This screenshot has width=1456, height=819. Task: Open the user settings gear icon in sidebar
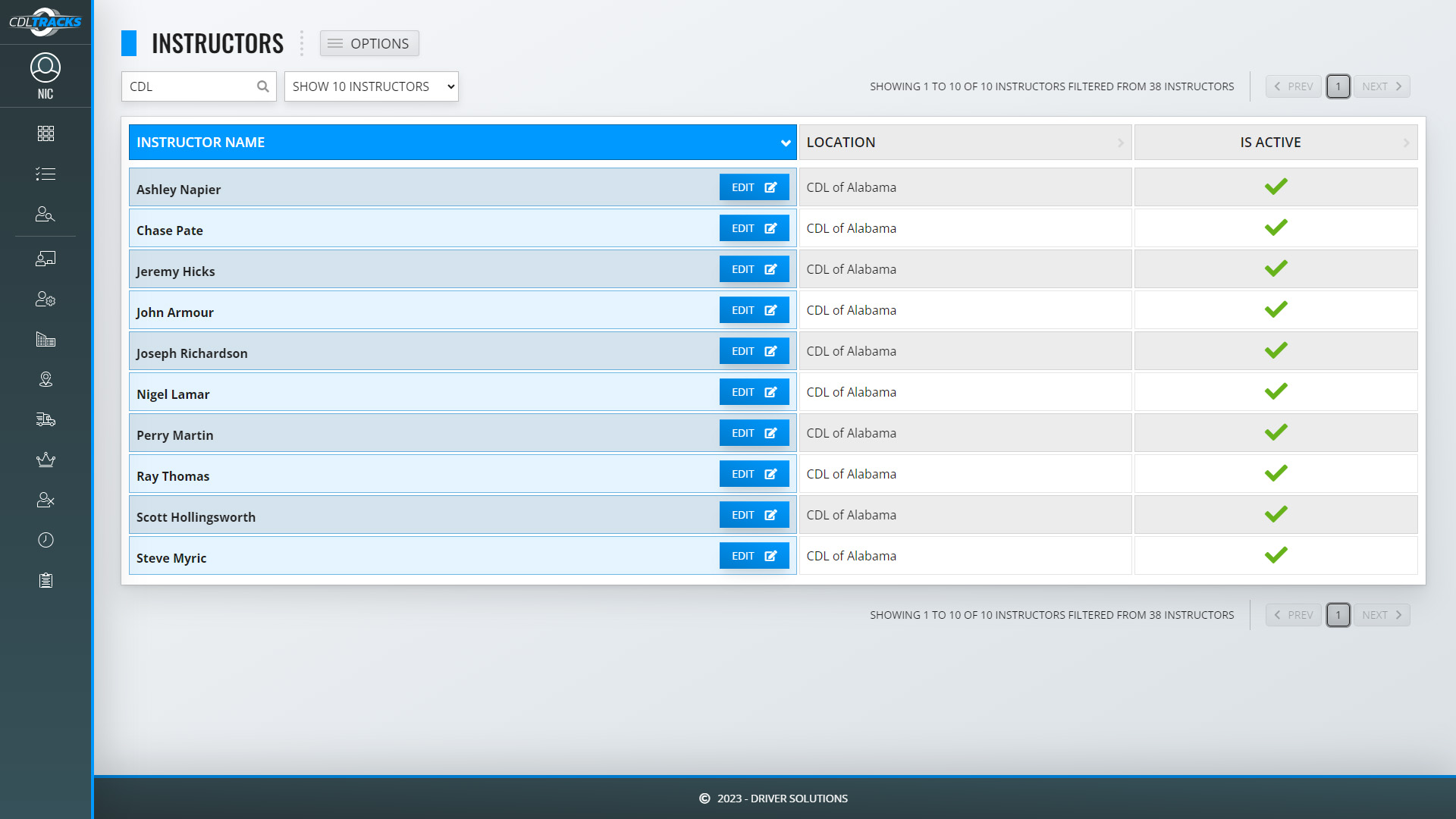coord(45,299)
